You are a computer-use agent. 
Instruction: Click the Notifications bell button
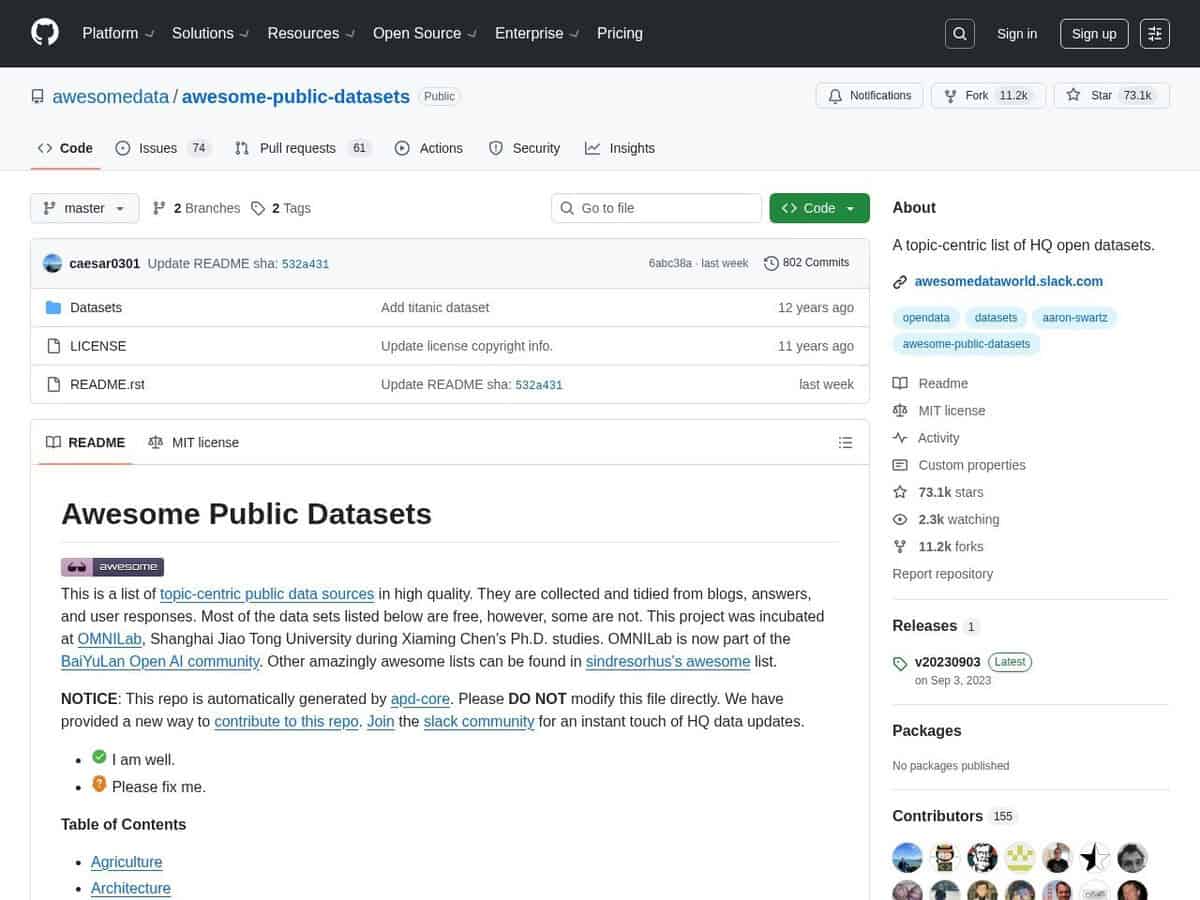point(869,96)
